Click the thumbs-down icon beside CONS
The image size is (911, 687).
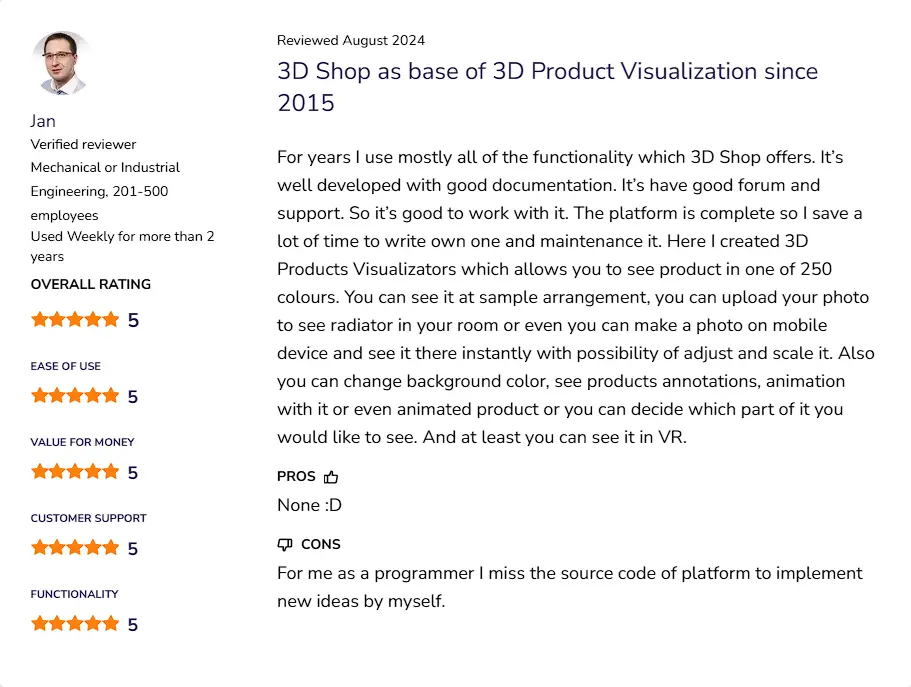click(x=285, y=545)
